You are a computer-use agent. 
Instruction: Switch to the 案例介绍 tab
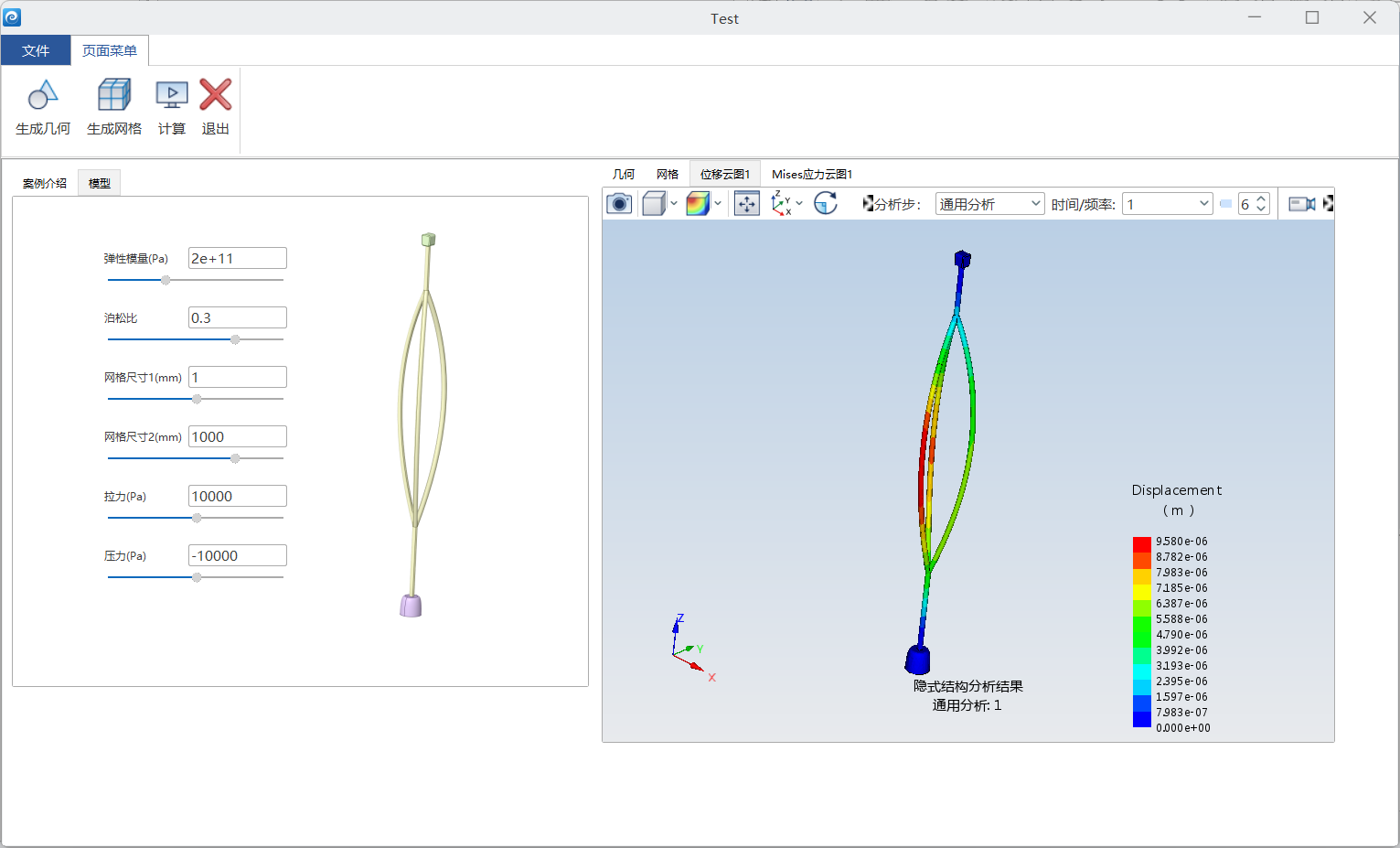coord(45,183)
